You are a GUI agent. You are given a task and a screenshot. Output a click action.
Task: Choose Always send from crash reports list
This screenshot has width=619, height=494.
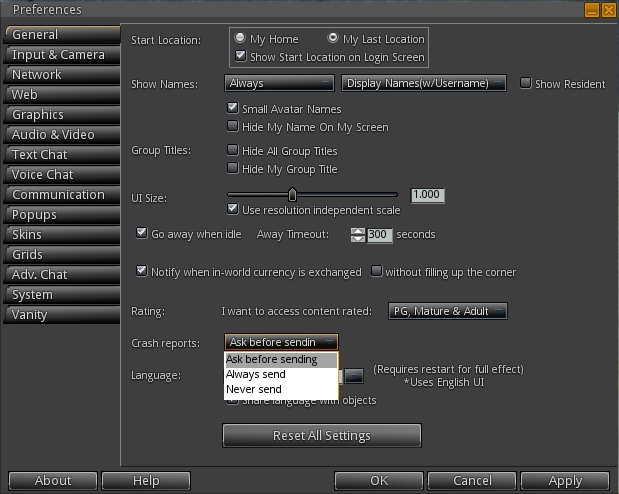255,374
